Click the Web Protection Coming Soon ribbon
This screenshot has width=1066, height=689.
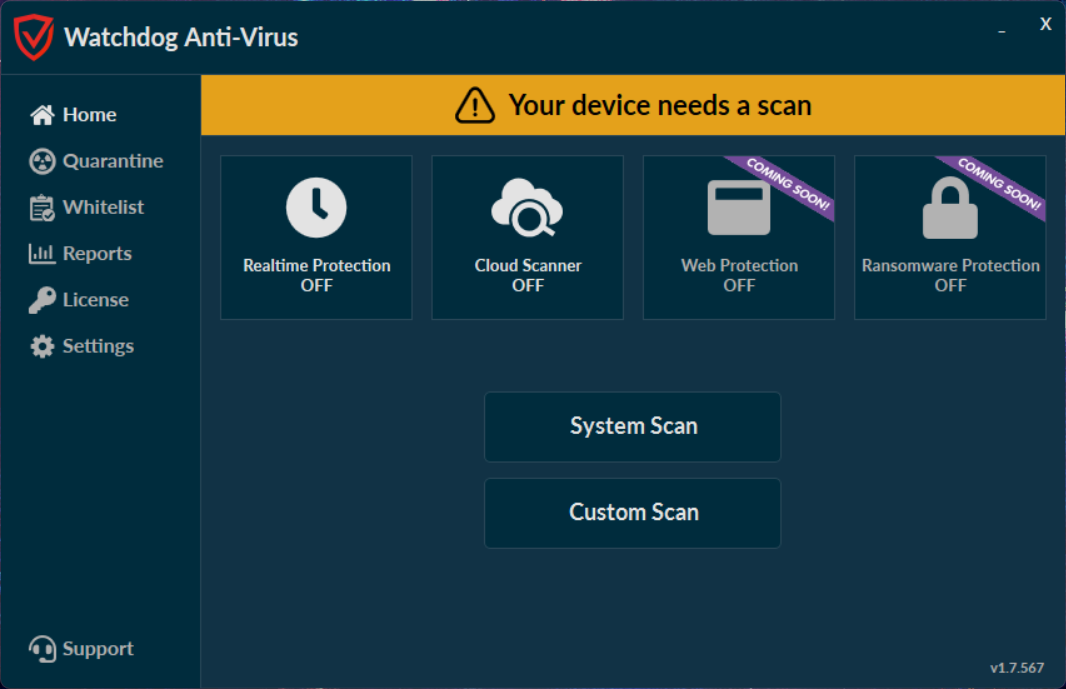tap(787, 184)
